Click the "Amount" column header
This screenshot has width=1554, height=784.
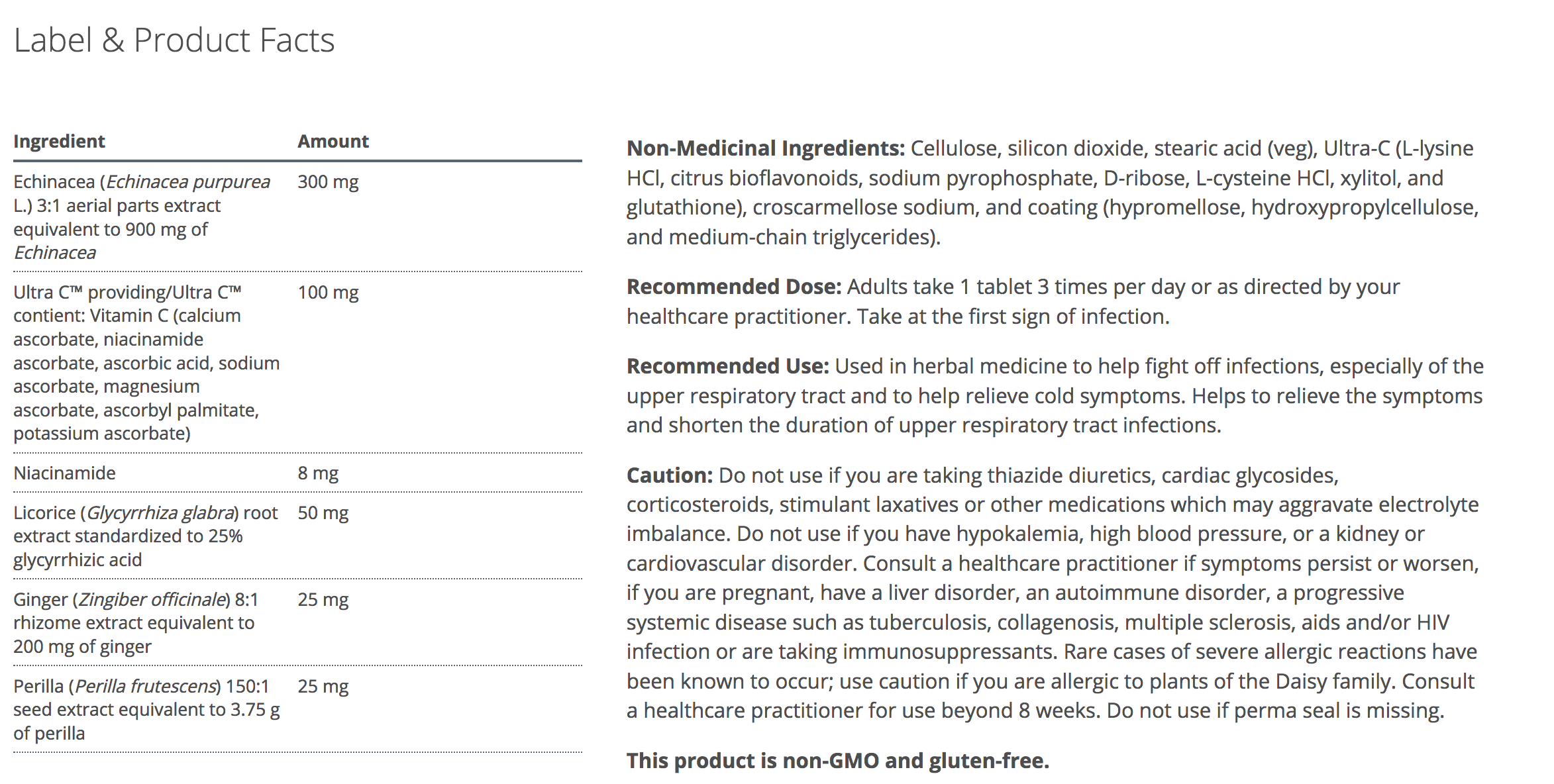pyautogui.click(x=333, y=141)
